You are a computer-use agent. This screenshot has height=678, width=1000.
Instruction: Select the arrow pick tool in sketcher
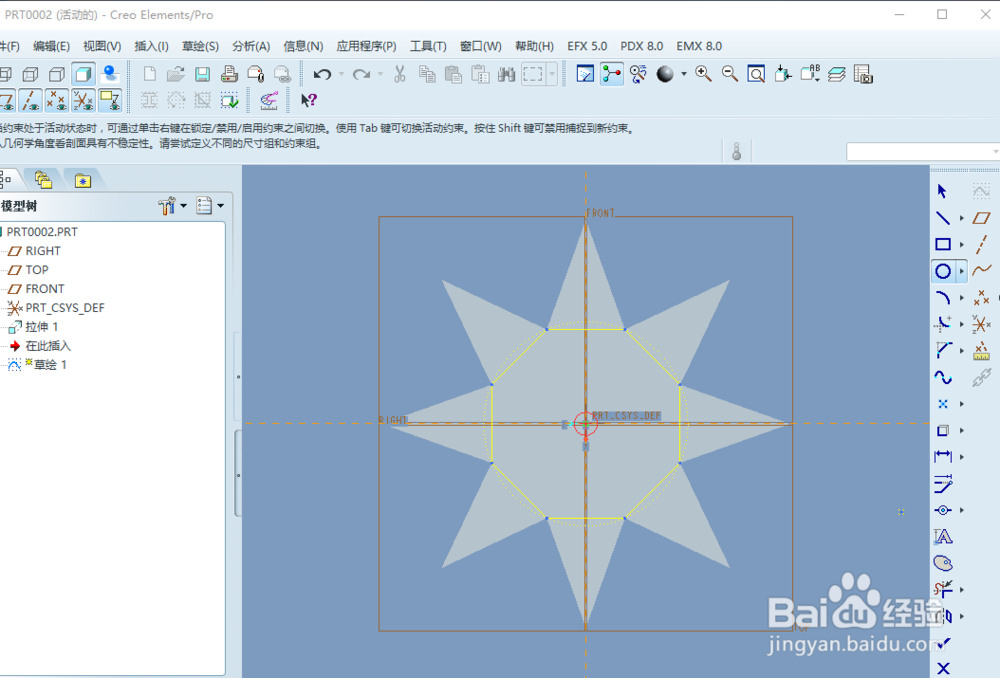943,191
